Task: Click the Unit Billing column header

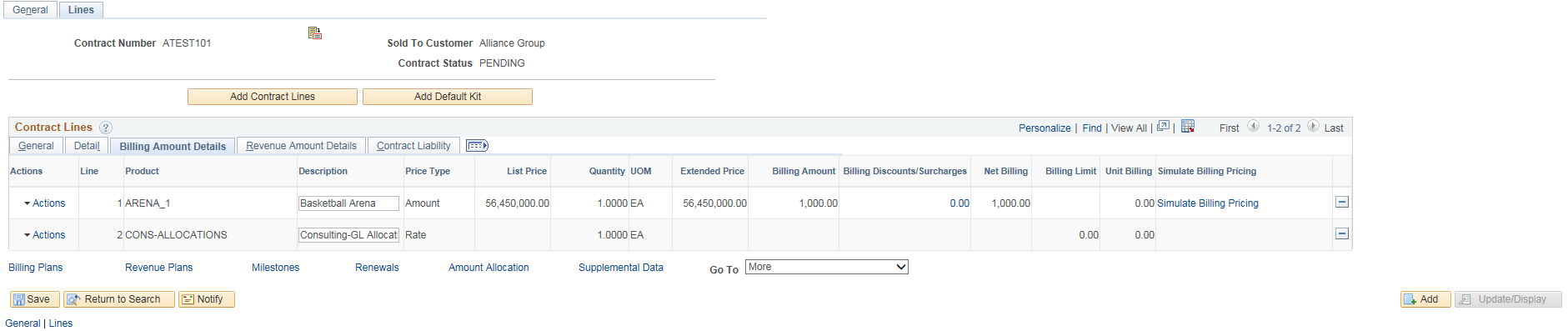Action: [1128, 171]
